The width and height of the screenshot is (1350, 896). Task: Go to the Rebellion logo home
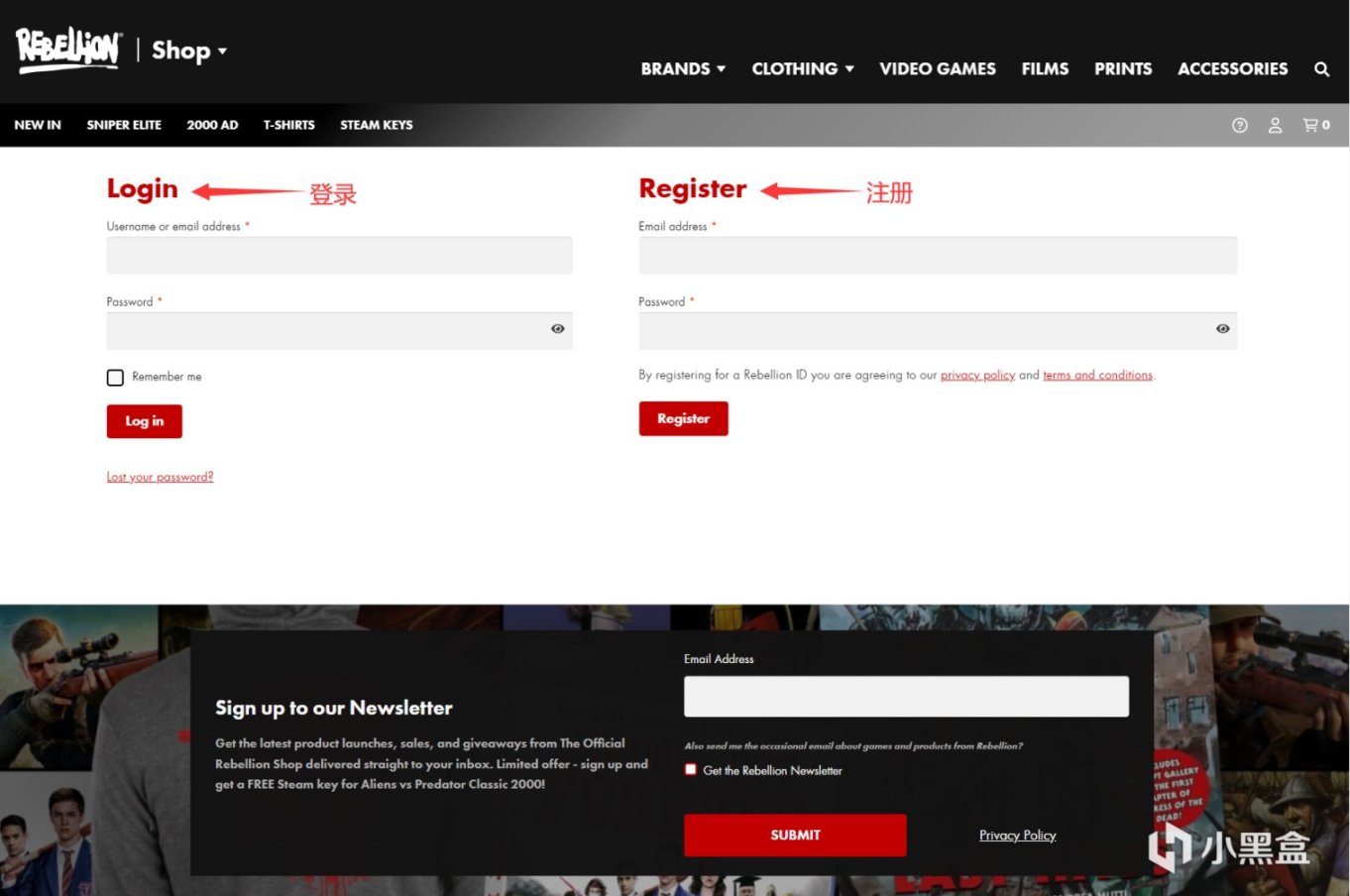(68, 50)
